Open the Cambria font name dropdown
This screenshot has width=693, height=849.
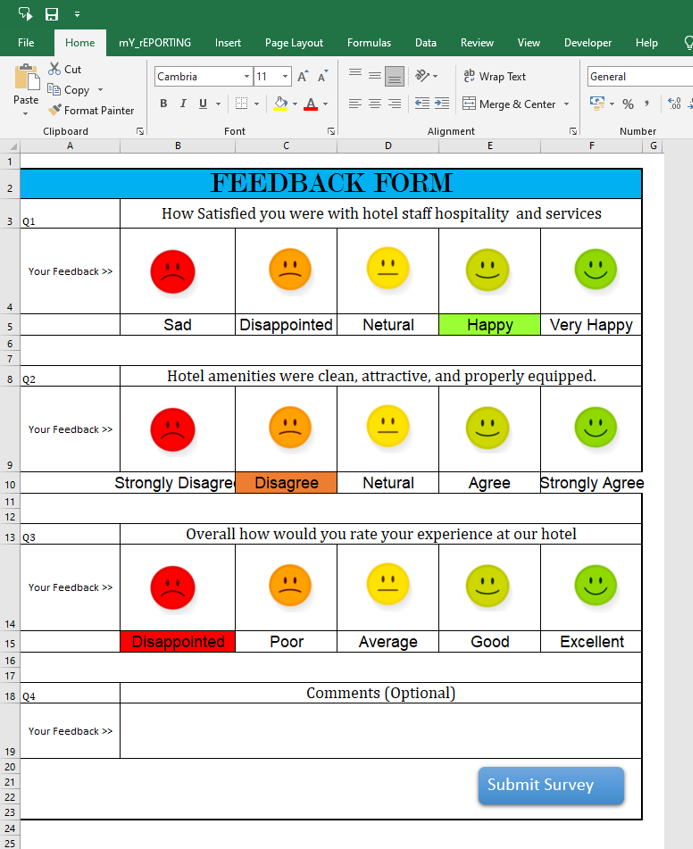pyautogui.click(x=247, y=77)
